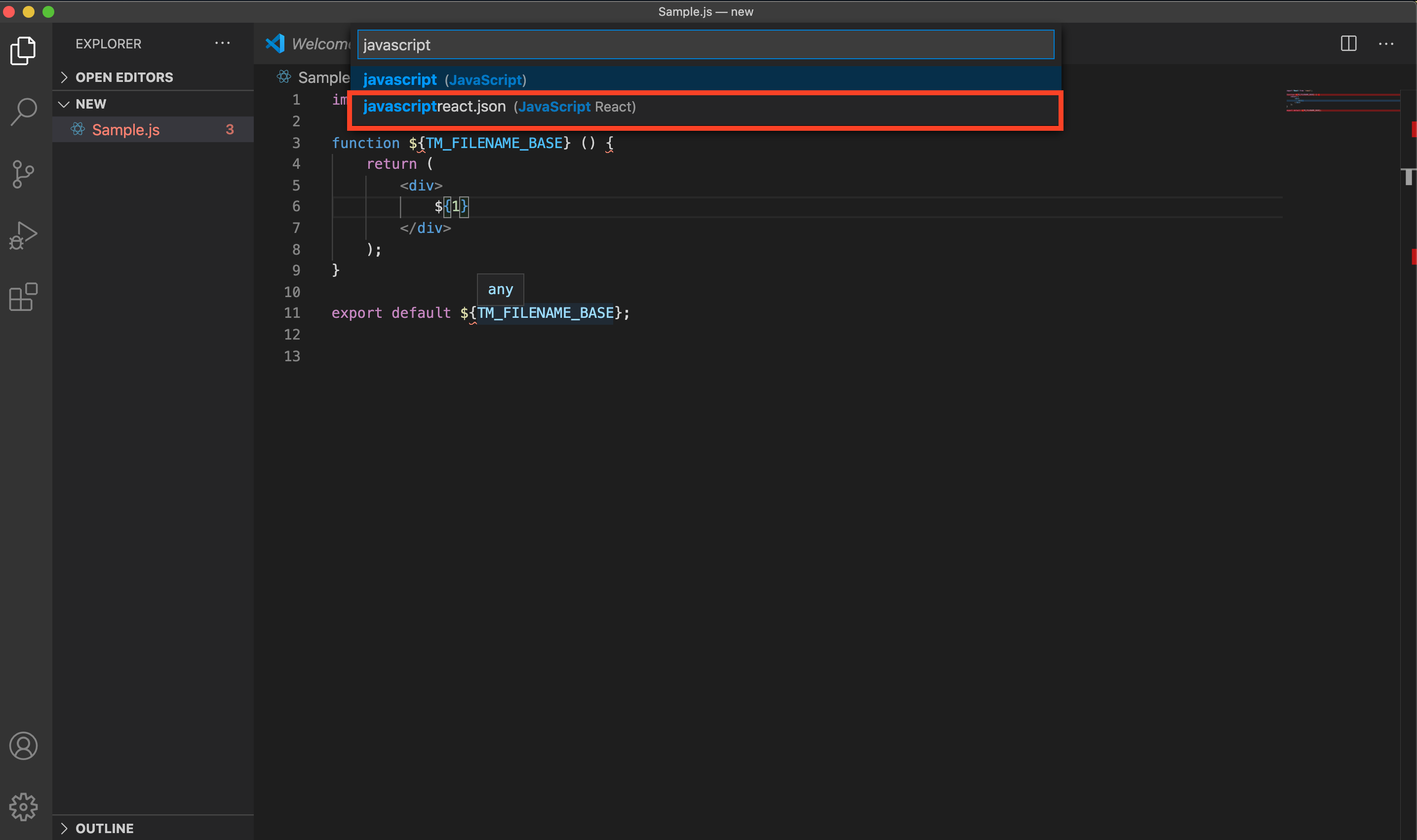Expand the OUTLINE section
The height and width of the screenshot is (840, 1417).
point(104,828)
